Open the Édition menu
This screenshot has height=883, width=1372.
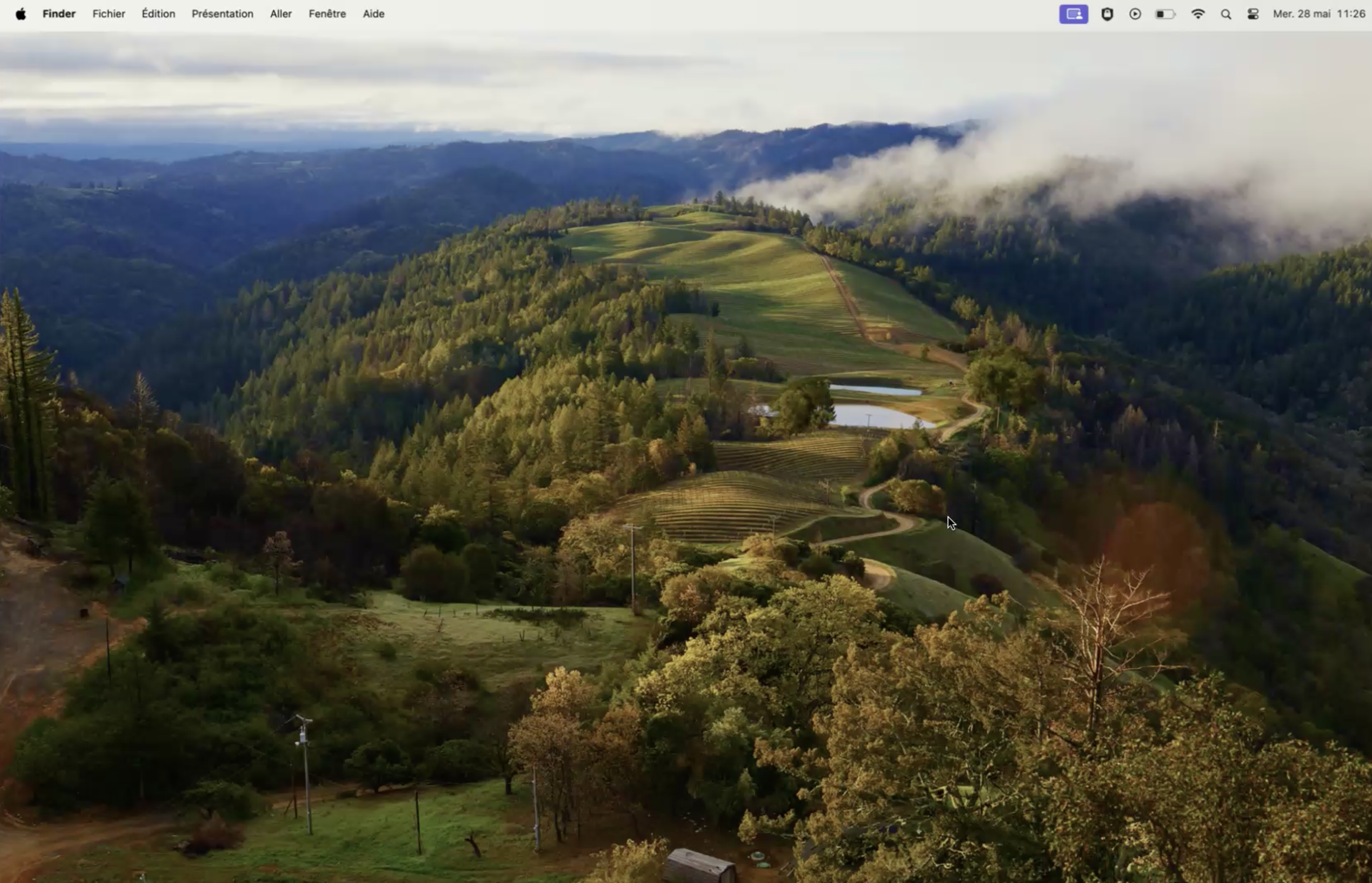click(x=158, y=14)
